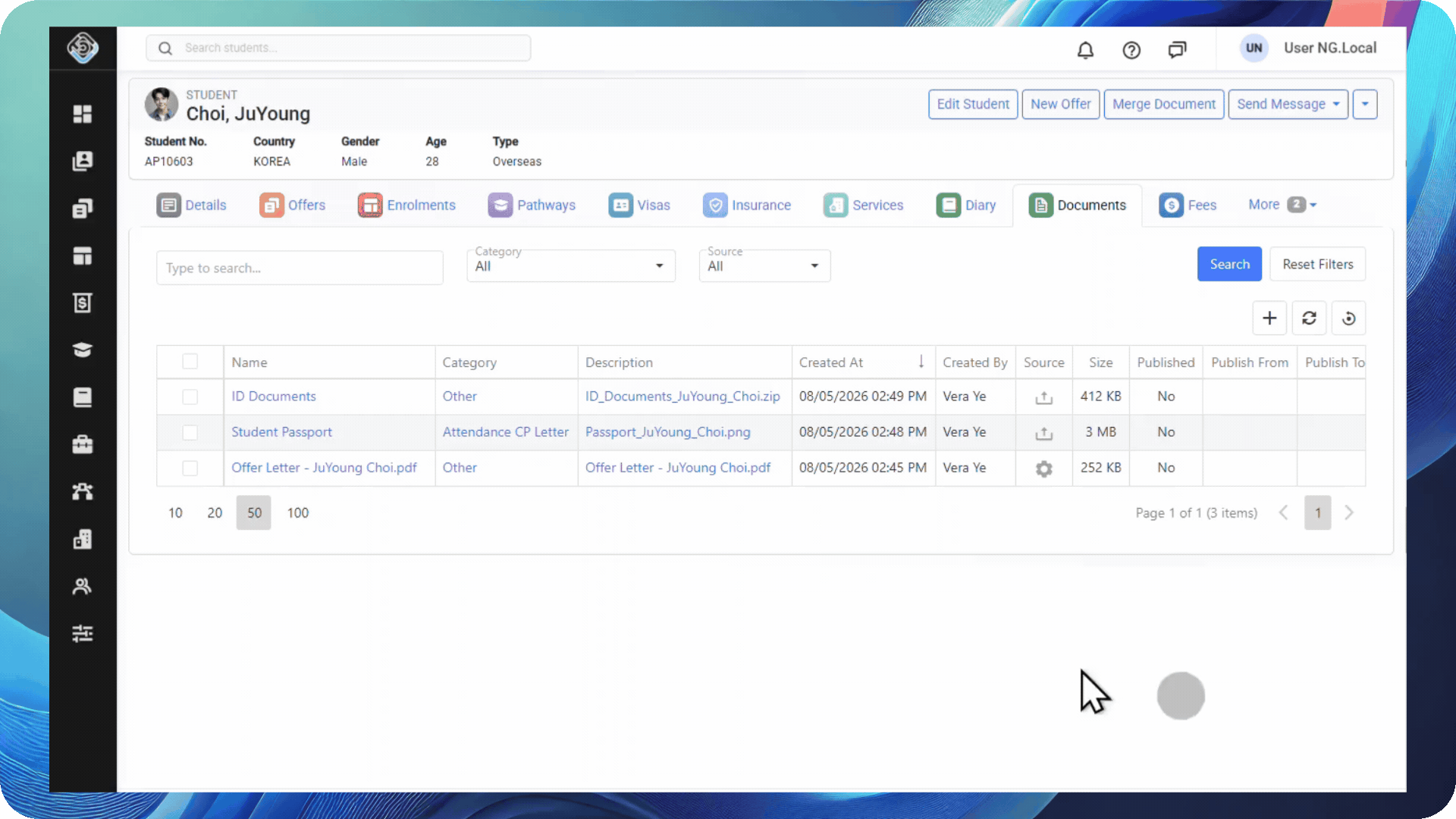Sort by the Created At column
Viewport: 1456px width, 819px height.
[863, 362]
